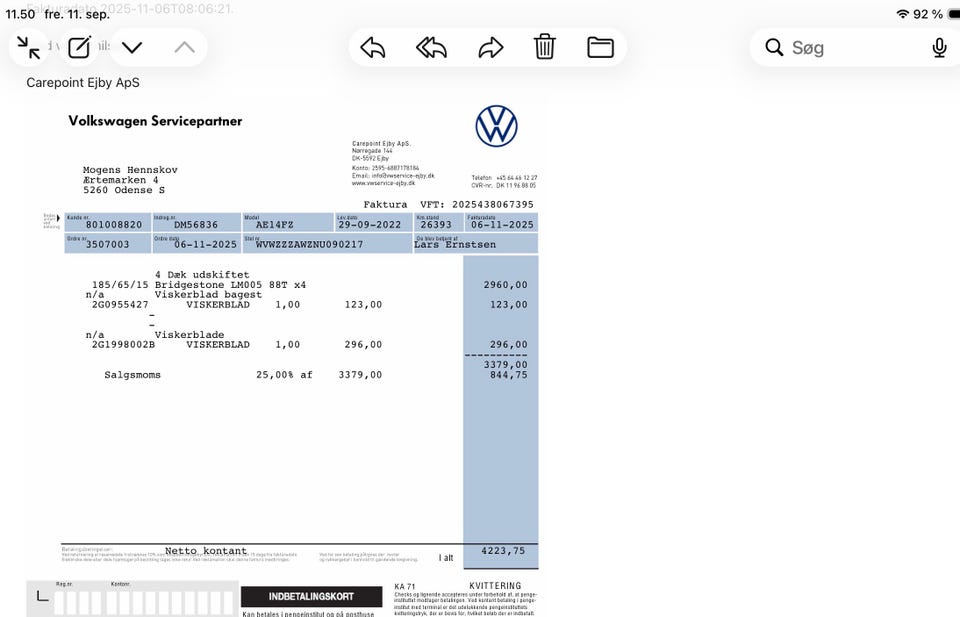Forward the email with the right arrow
Image resolution: width=960 pixels, height=617 pixels.
click(x=490, y=47)
